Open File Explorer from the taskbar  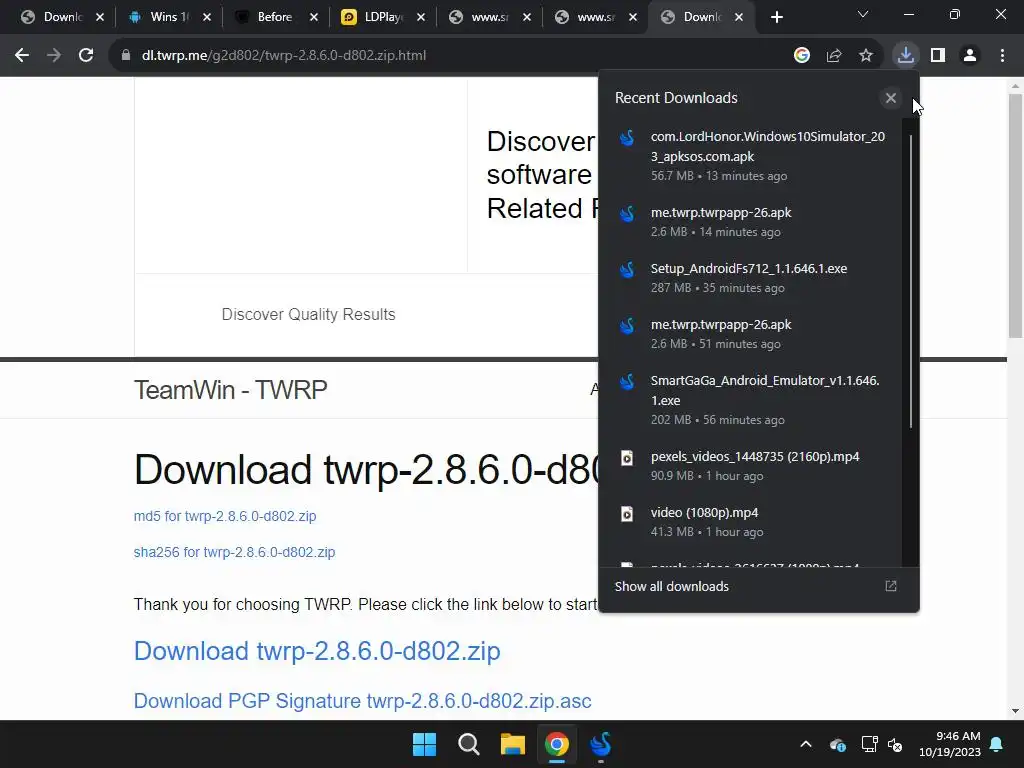point(513,744)
